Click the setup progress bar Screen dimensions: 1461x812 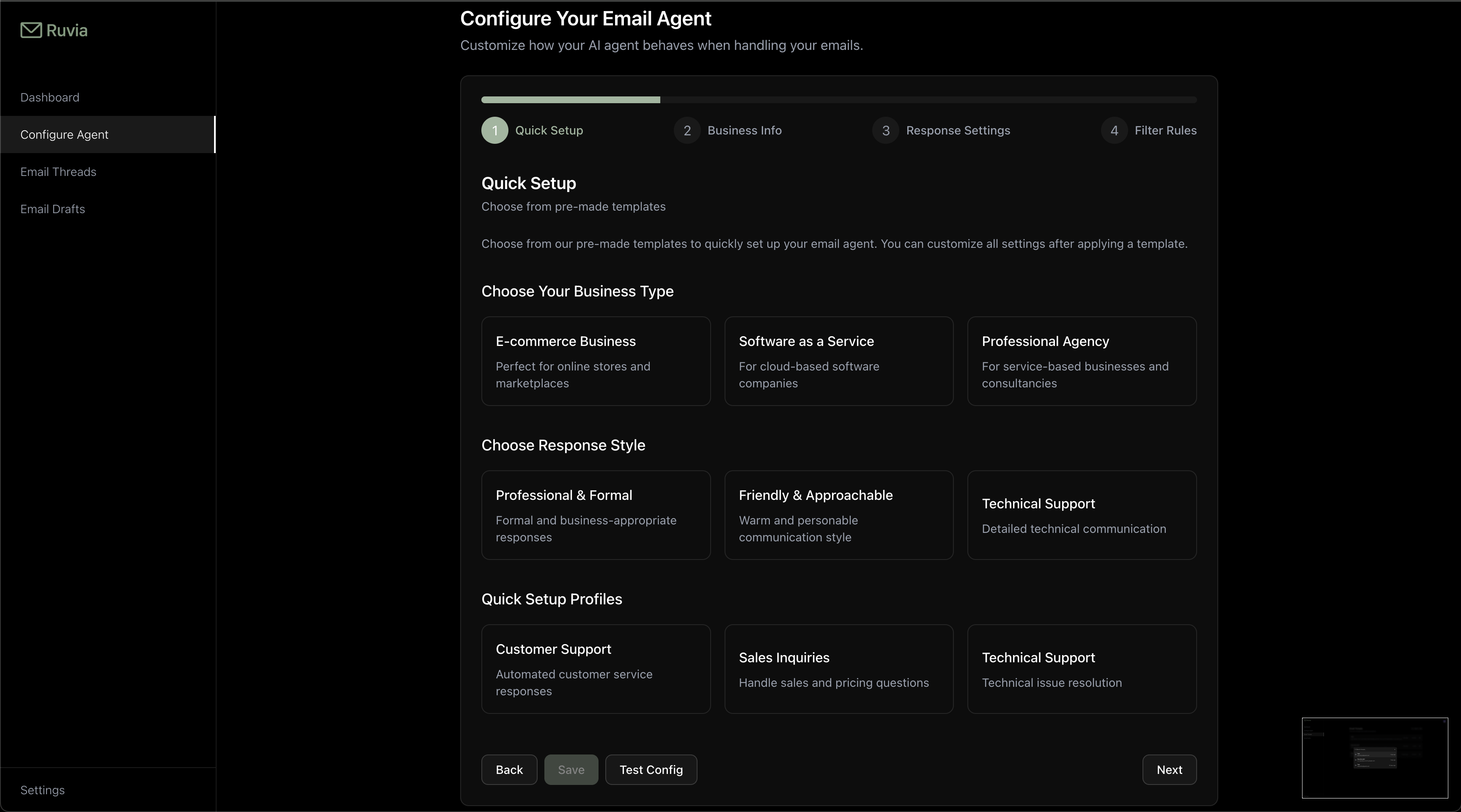(839, 100)
